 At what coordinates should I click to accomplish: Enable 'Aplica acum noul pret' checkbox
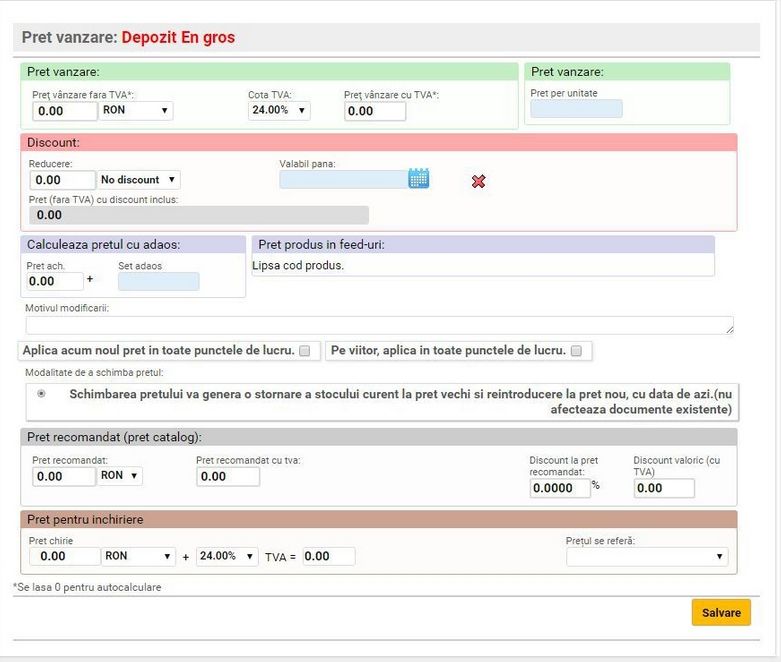coord(306,351)
